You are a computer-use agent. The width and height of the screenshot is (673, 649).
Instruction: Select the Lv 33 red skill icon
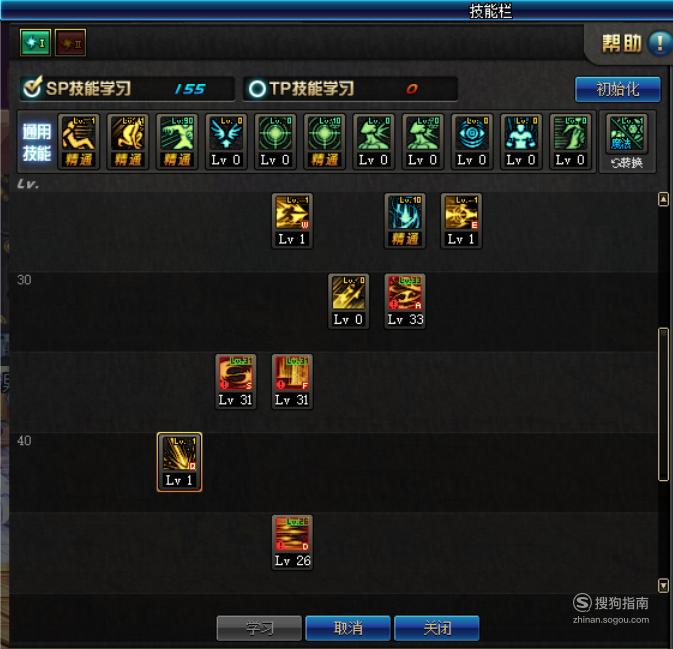405,301
